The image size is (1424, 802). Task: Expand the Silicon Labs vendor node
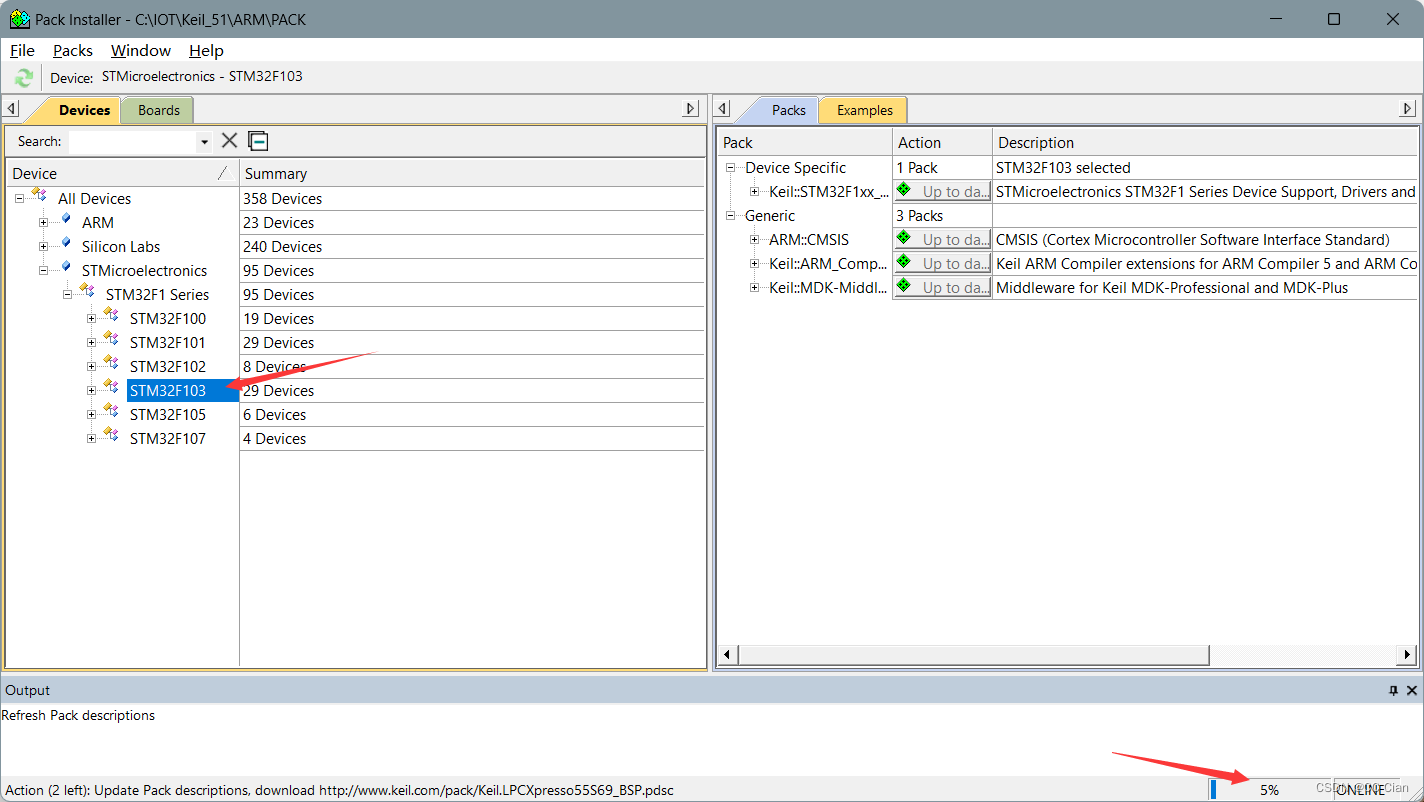(x=43, y=246)
